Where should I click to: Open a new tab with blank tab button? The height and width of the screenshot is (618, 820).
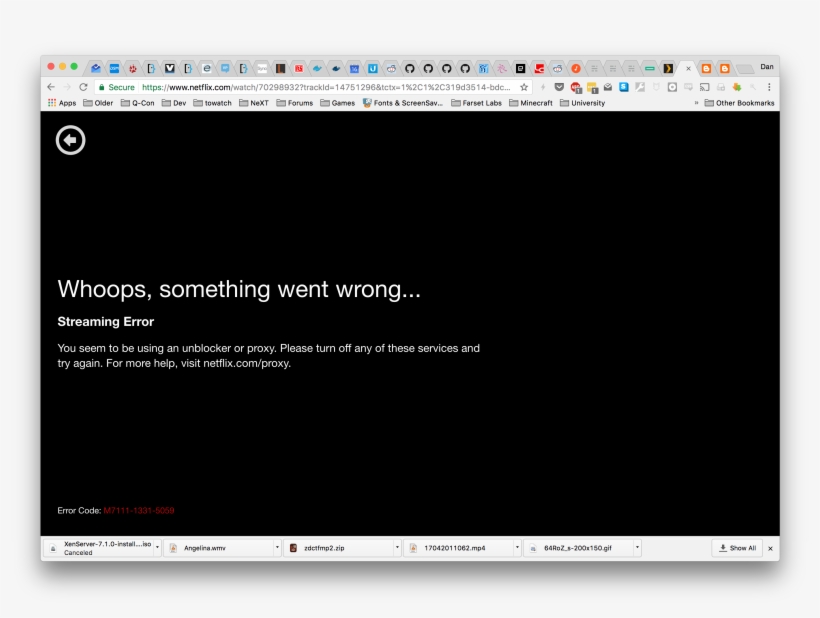pyautogui.click(x=745, y=69)
